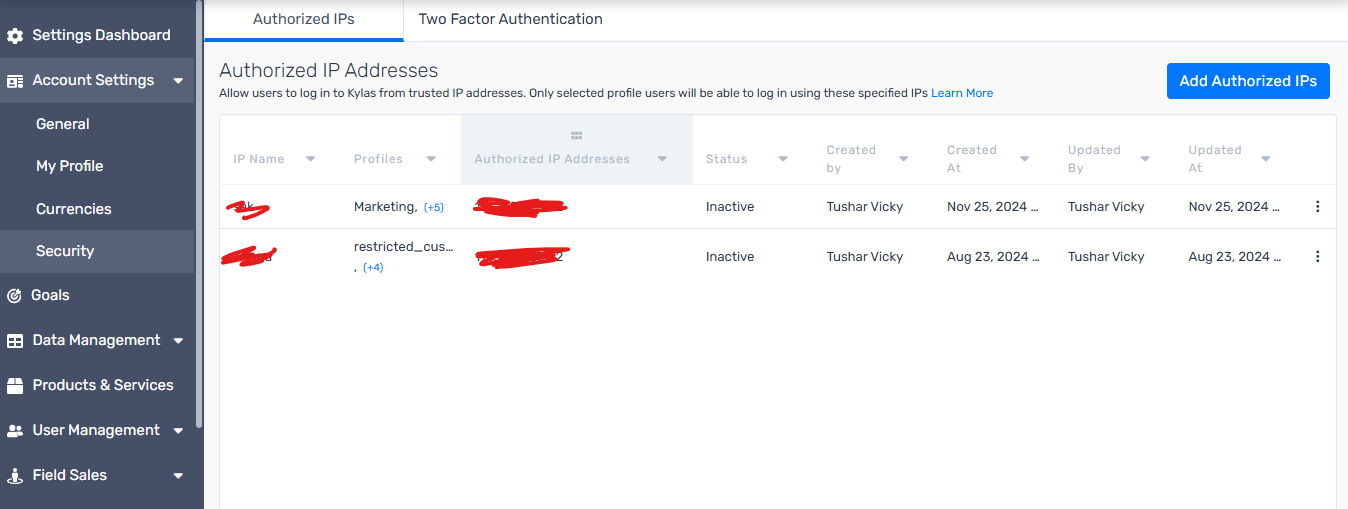Click drag handle above Authorized IP Addresses column
Screen dimensions: 1348x509
pos(576,136)
